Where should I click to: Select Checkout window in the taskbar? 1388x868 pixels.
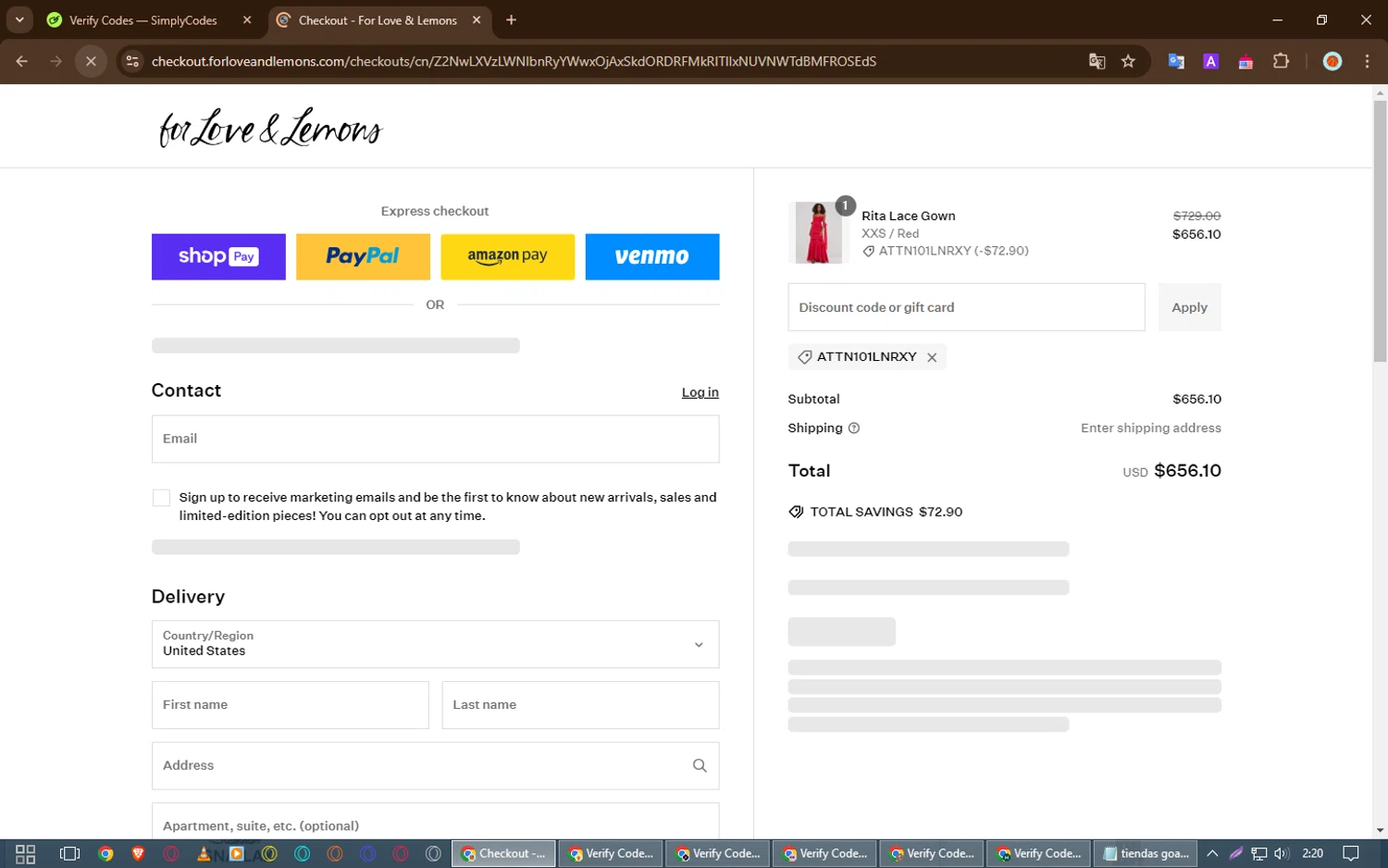point(503,853)
